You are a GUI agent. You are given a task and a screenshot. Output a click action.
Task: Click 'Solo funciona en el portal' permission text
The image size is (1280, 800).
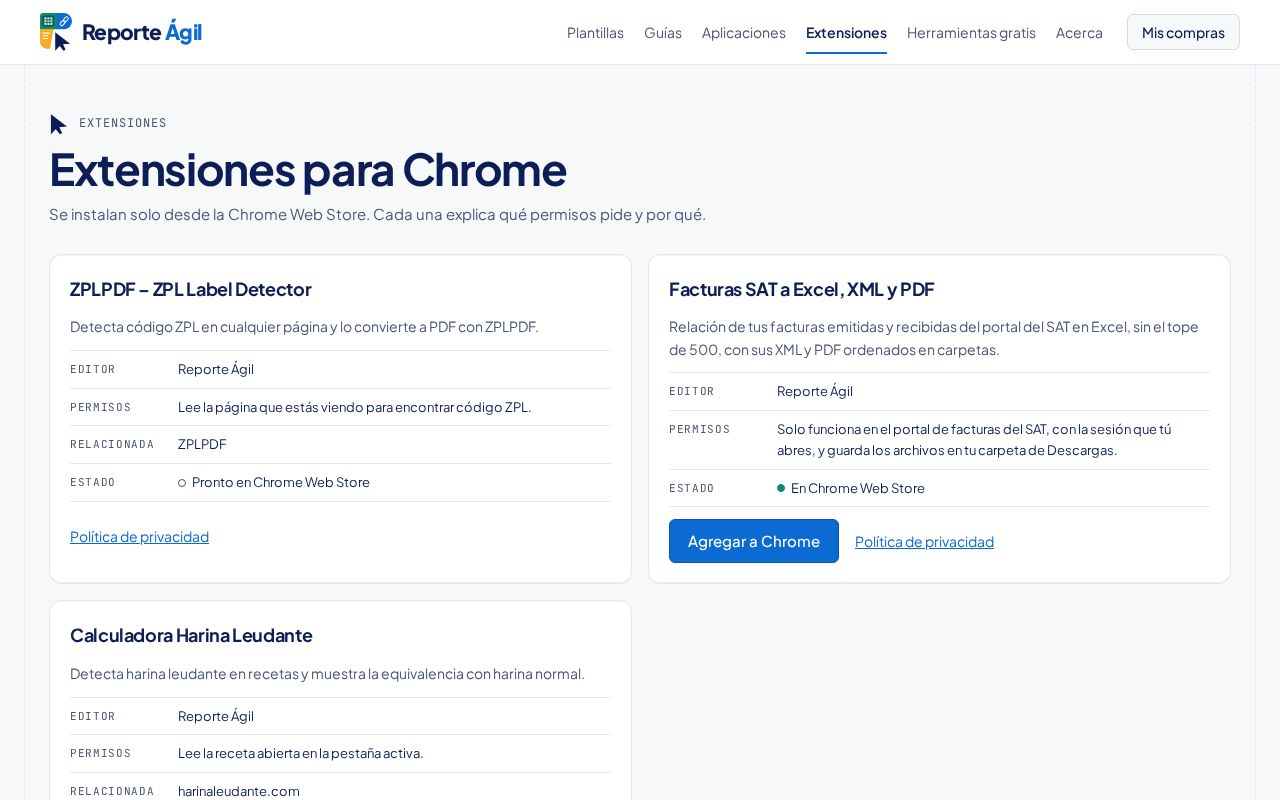(x=974, y=440)
